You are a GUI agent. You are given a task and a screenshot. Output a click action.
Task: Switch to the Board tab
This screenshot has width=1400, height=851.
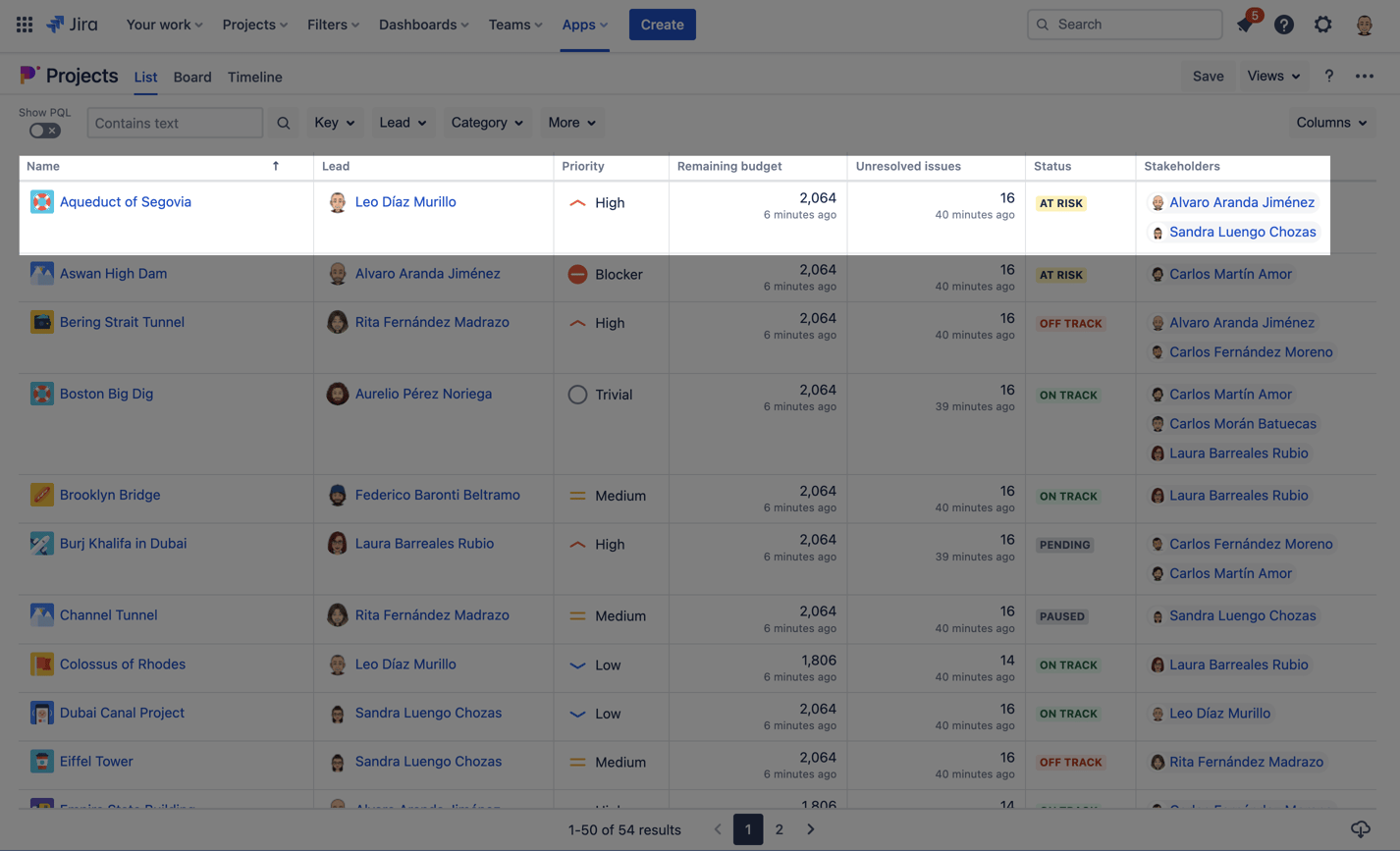pos(192,77)
